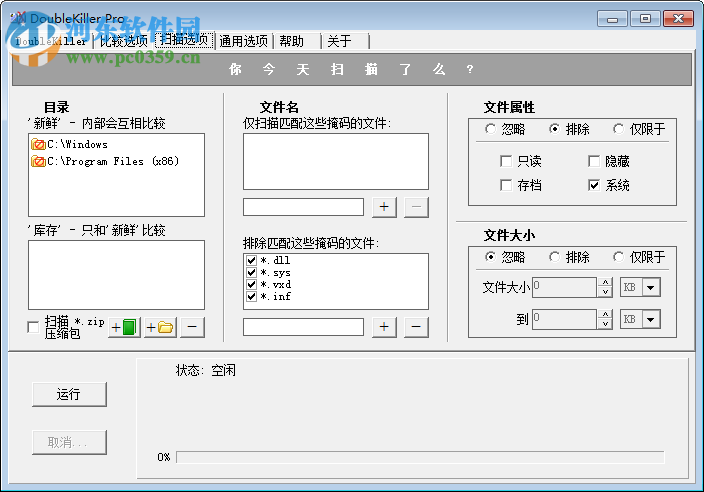This screenshot has height=492, width=704.
Task: Click the 0% progress label
Action: pos(164,457)
